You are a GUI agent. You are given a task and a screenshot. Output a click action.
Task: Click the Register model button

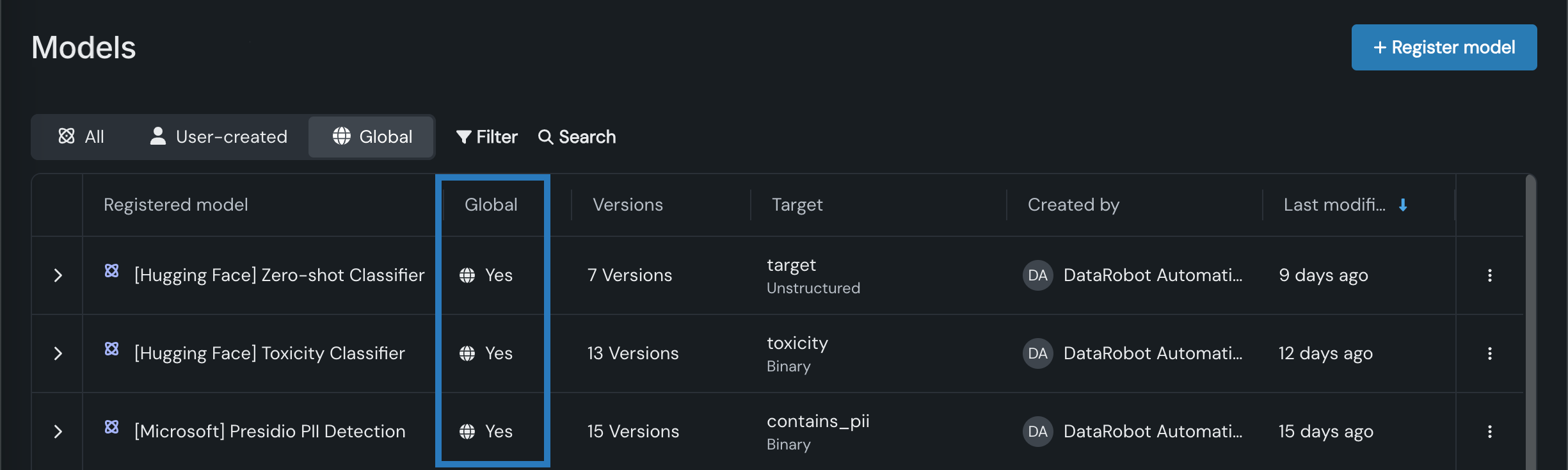[x=1444, y=47]
